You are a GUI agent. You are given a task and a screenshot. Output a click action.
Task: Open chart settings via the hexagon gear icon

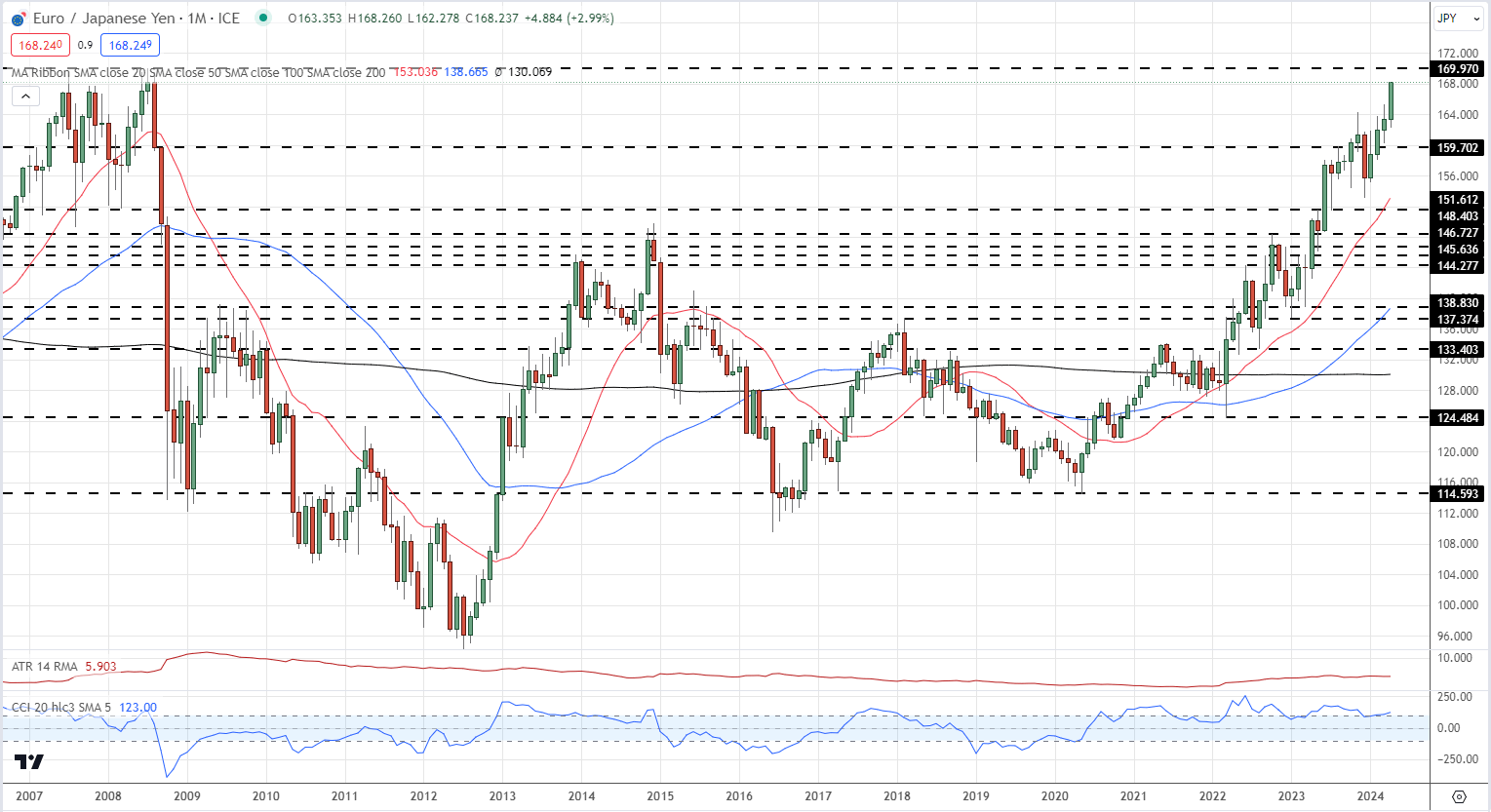(1459, 796)
